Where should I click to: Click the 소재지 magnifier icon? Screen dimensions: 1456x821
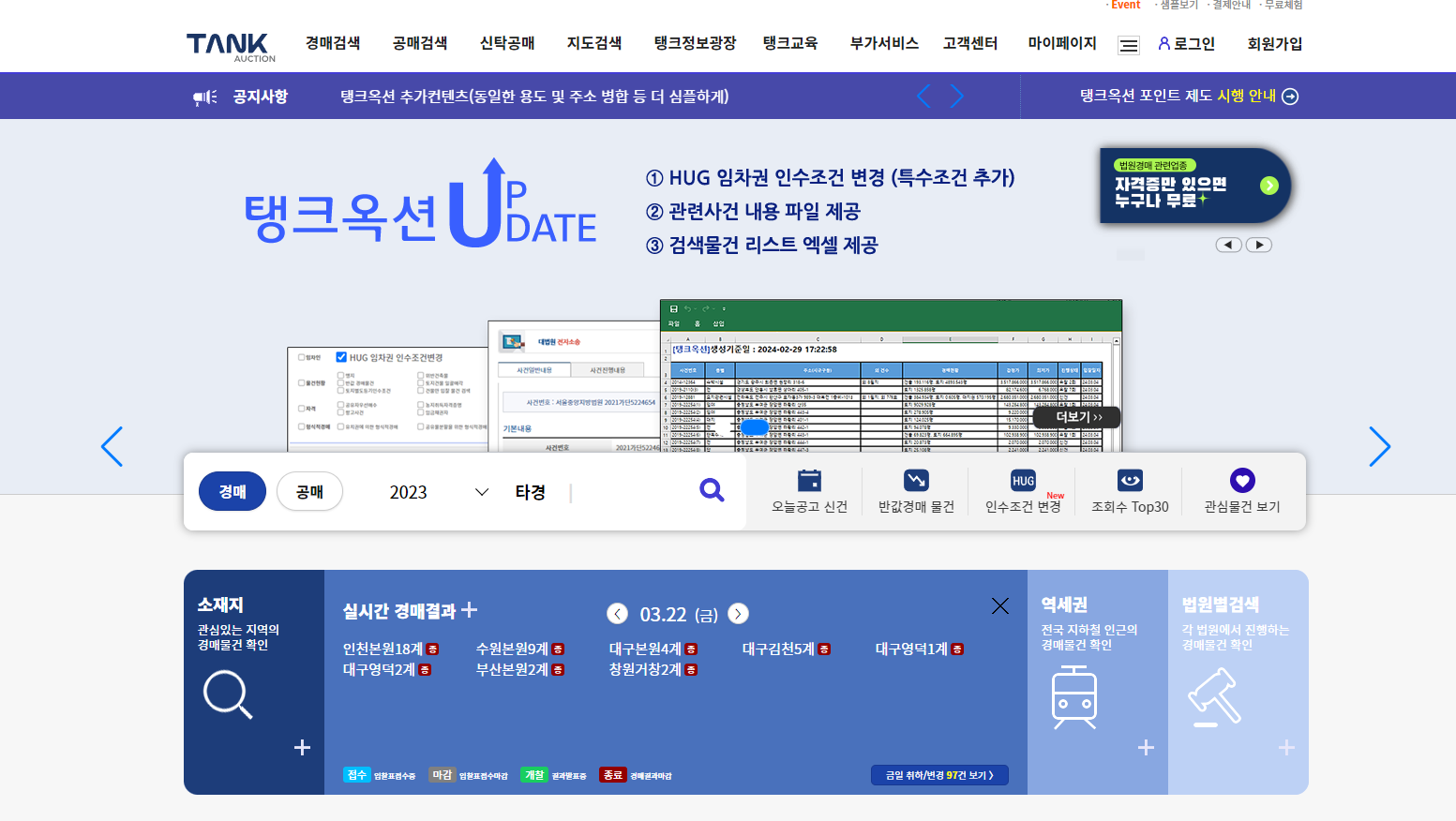(228, 694)
